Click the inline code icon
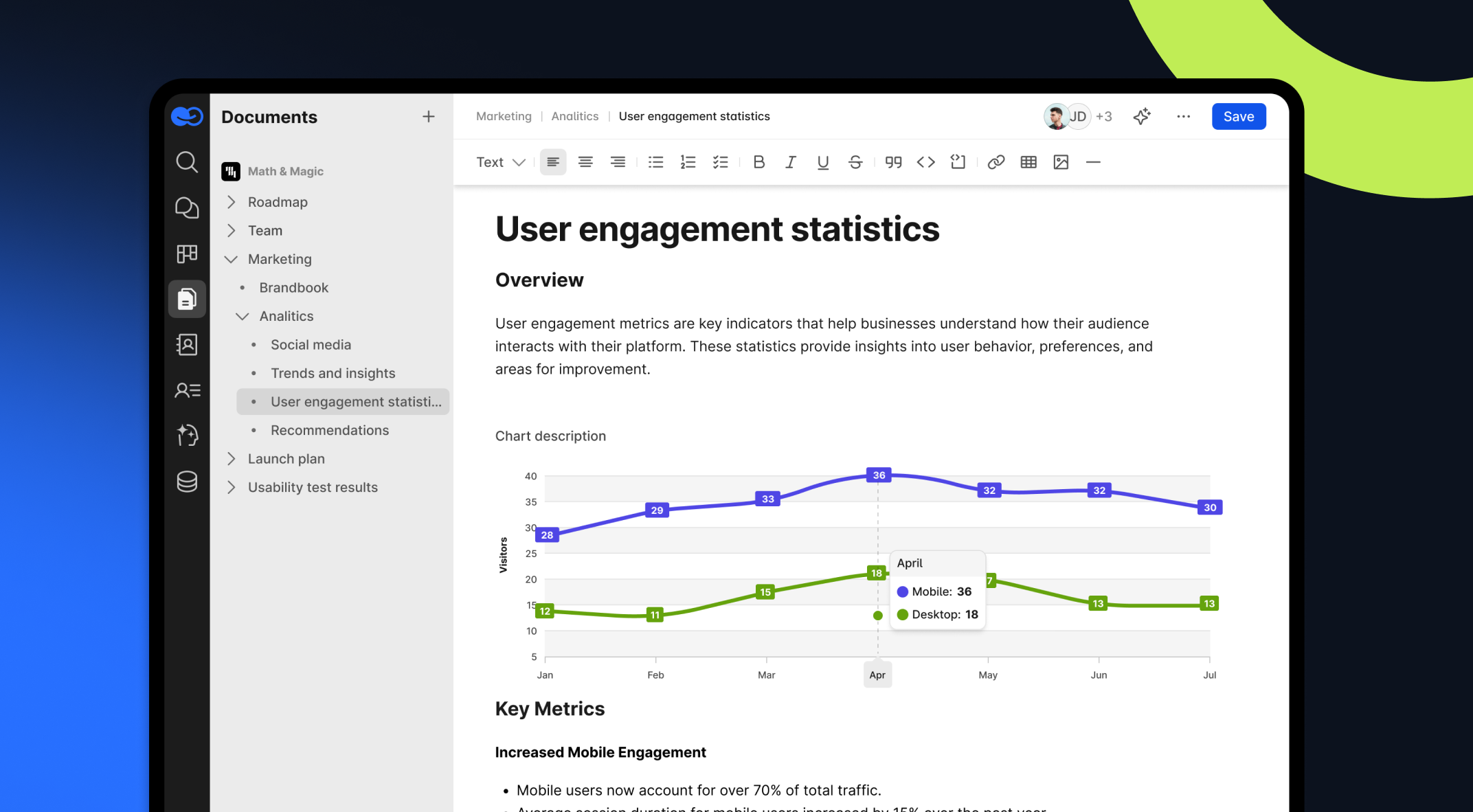 (925, 162)
